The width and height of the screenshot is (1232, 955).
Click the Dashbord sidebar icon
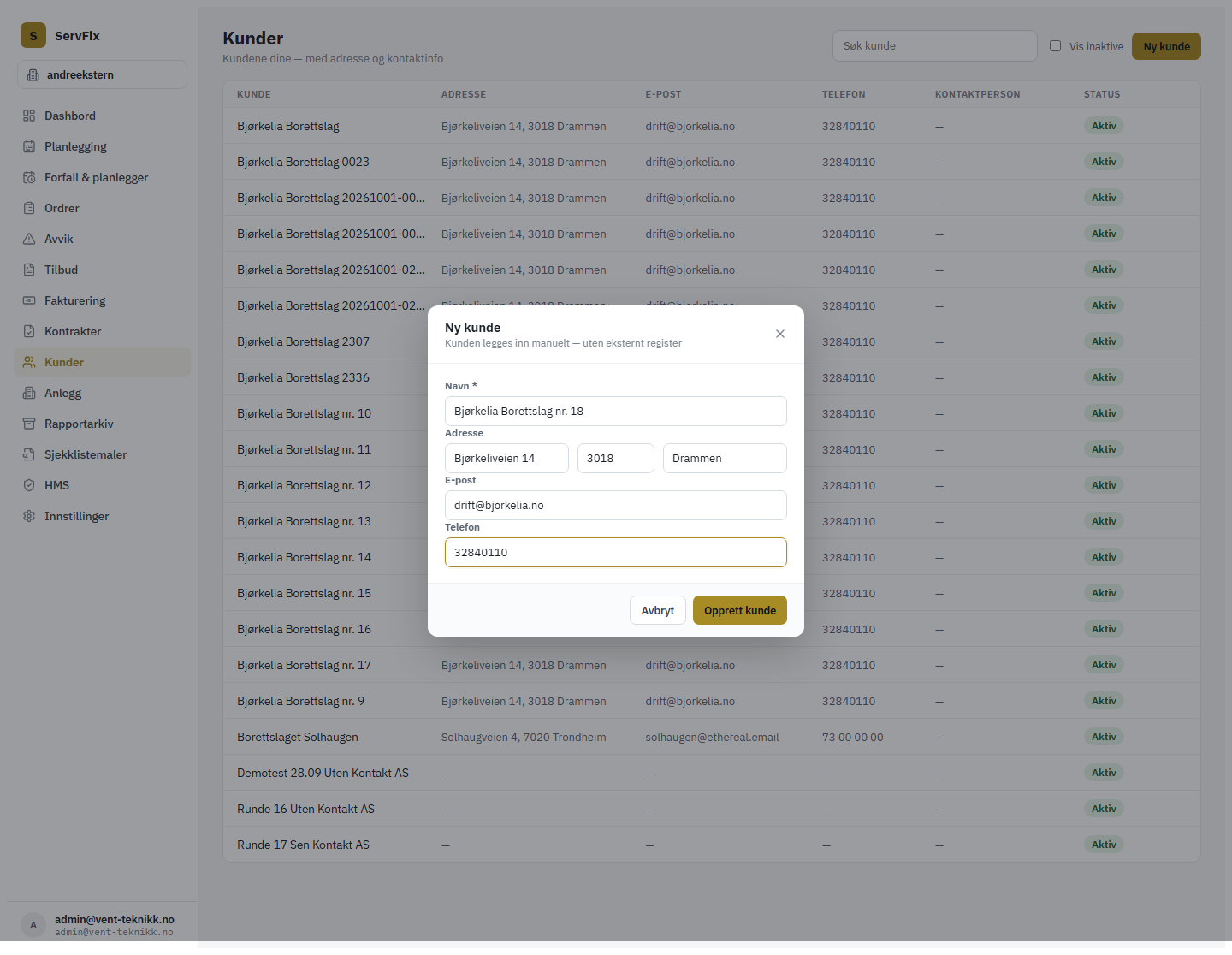point(29,116)
